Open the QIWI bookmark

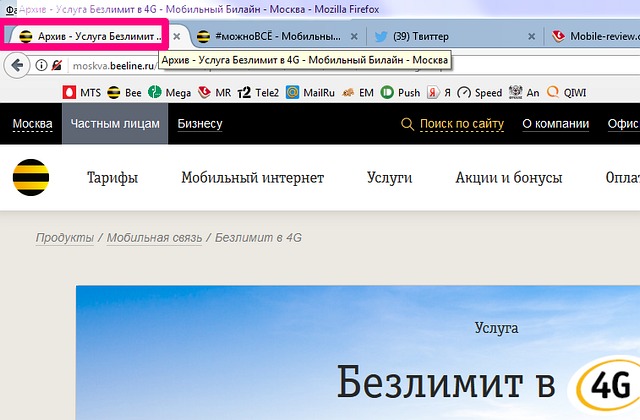pyautogui.click(x=567, y=93)
